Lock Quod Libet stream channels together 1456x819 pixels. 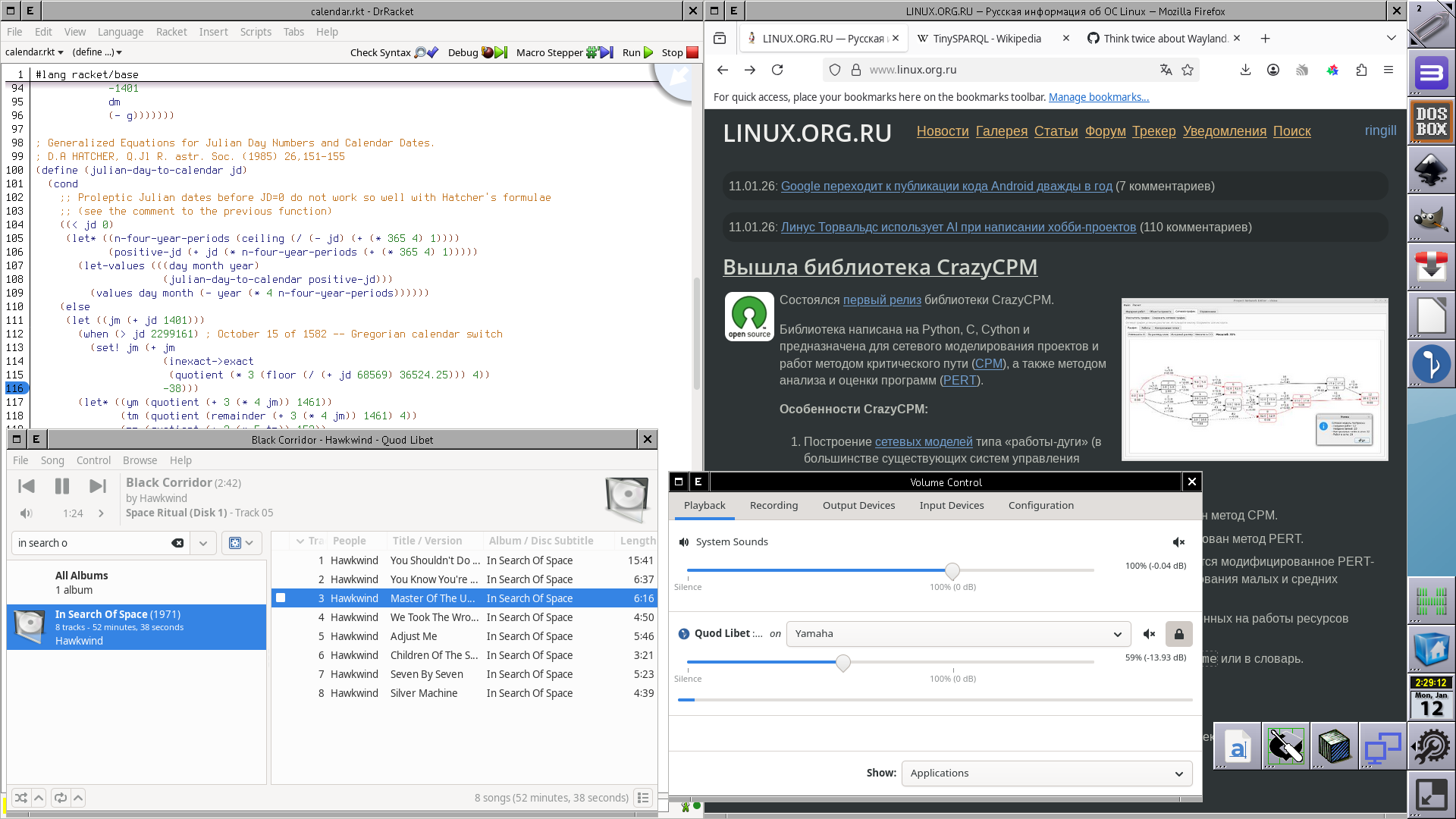(x=1178, y=634)
